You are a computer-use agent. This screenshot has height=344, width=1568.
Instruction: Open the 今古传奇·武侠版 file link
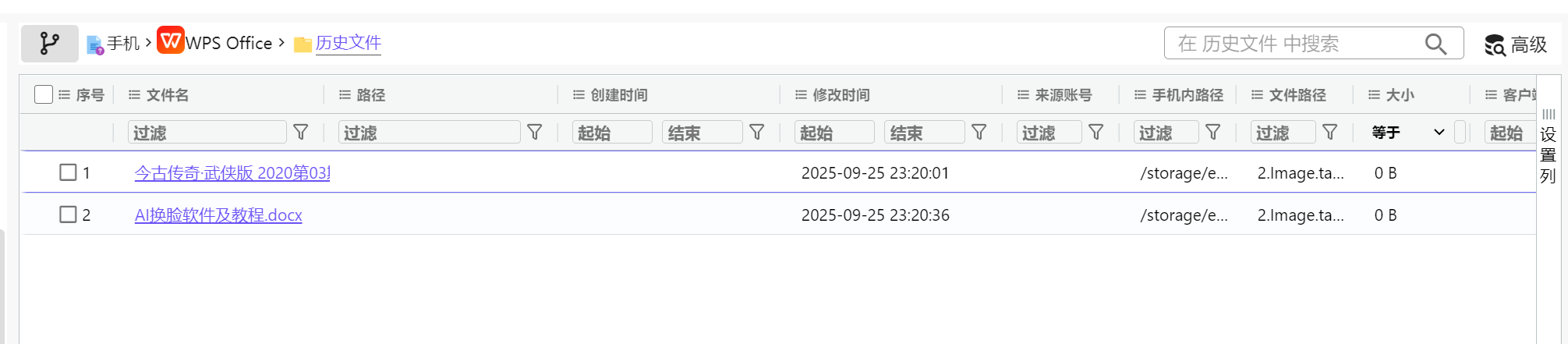tap(232, 173)
